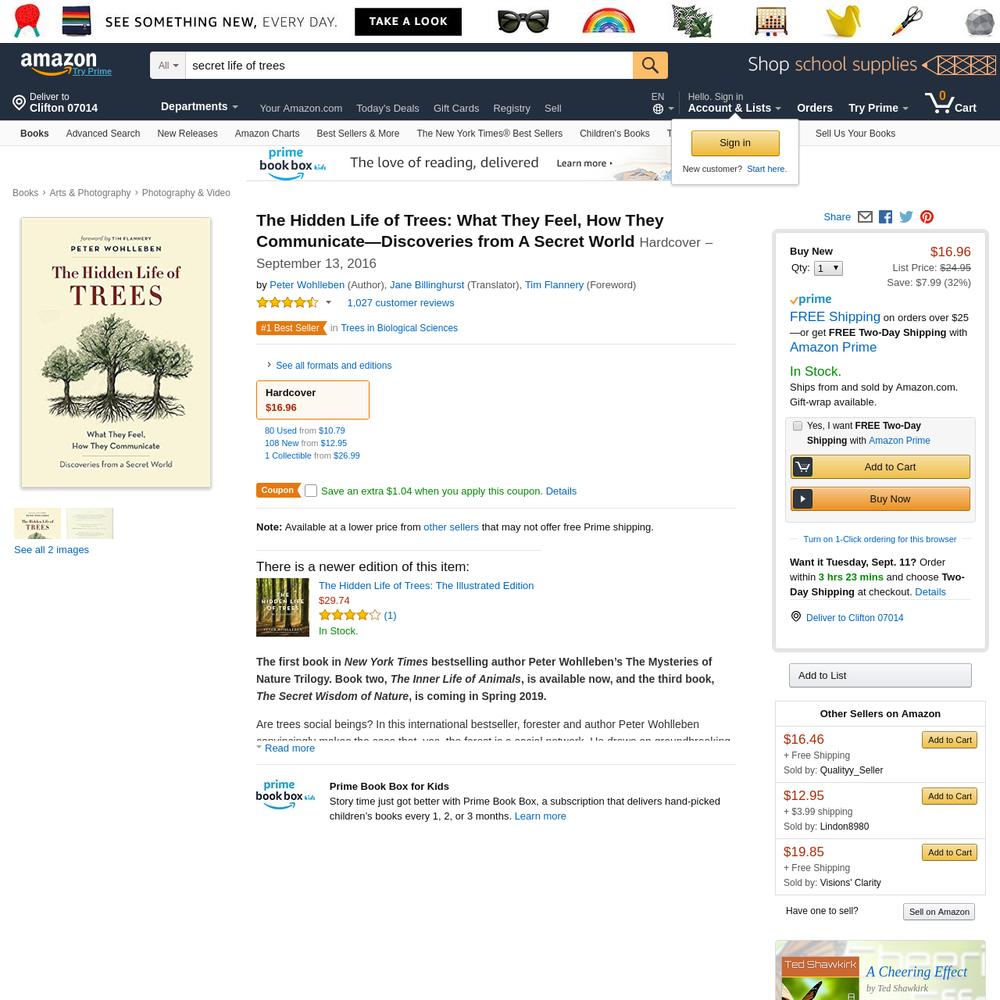The height and width of the screenshot is (1000, 1000).
Task: Share the book on Twitter
Action: [x=906, y=217]
